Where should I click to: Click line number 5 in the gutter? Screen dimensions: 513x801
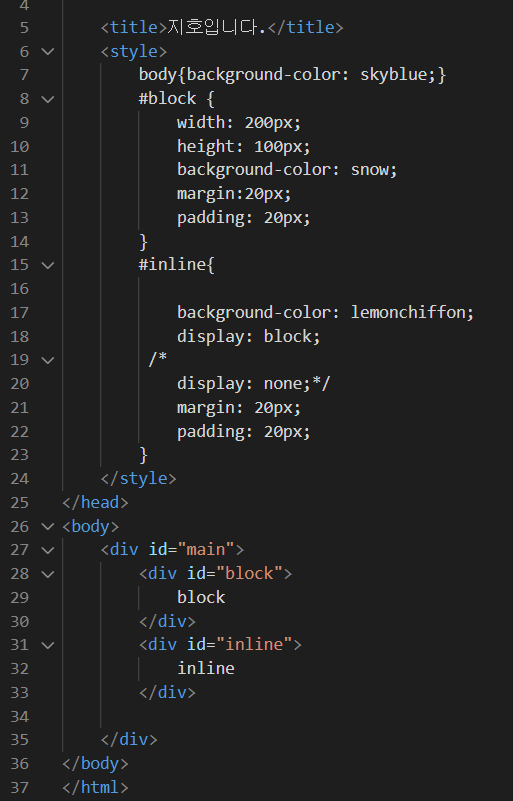coord(24,28)
